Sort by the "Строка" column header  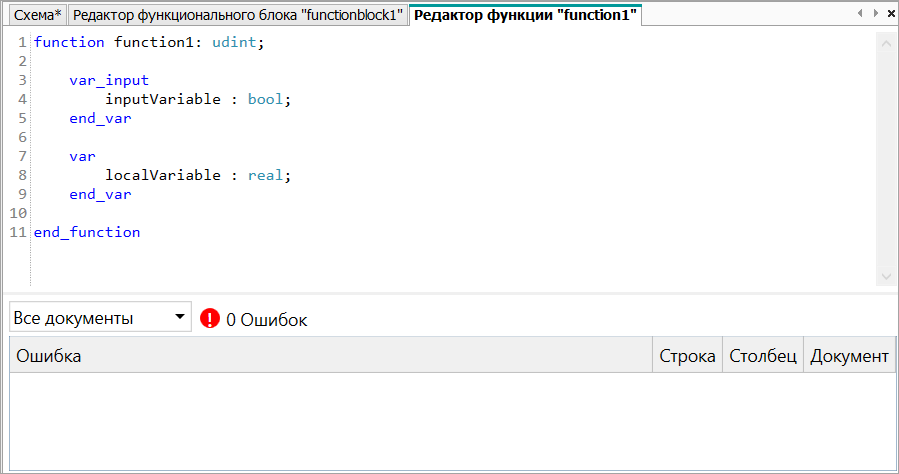click(687, 356)
